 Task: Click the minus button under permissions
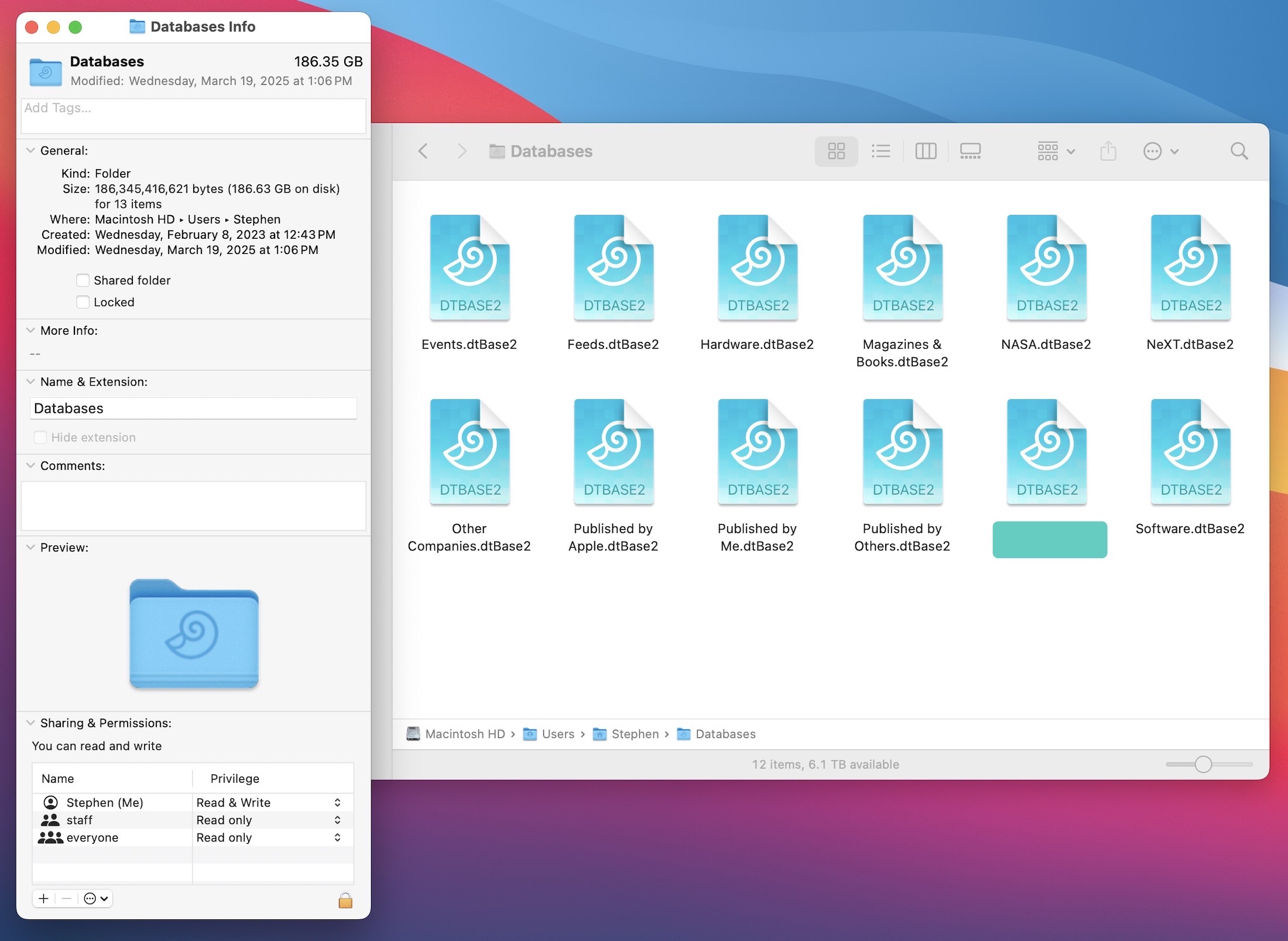pos(66,898)
